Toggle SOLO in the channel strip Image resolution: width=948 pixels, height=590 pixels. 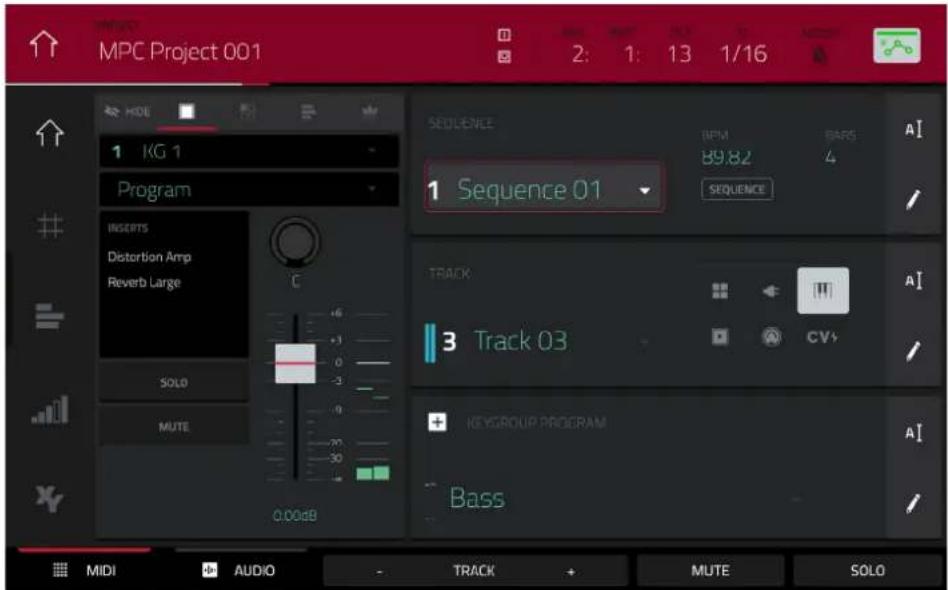point(174,383)
